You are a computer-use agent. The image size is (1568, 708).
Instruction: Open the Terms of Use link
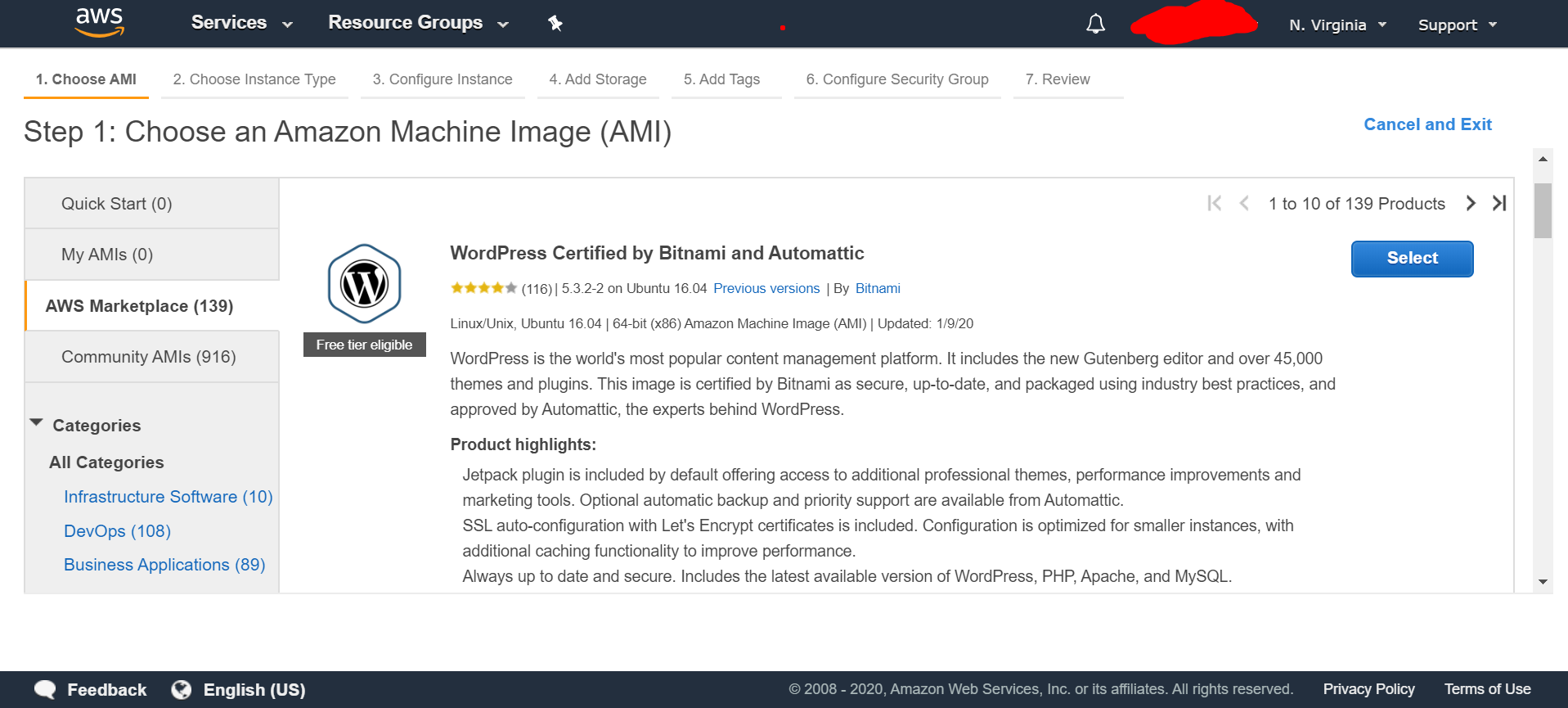click(1487, 689)
